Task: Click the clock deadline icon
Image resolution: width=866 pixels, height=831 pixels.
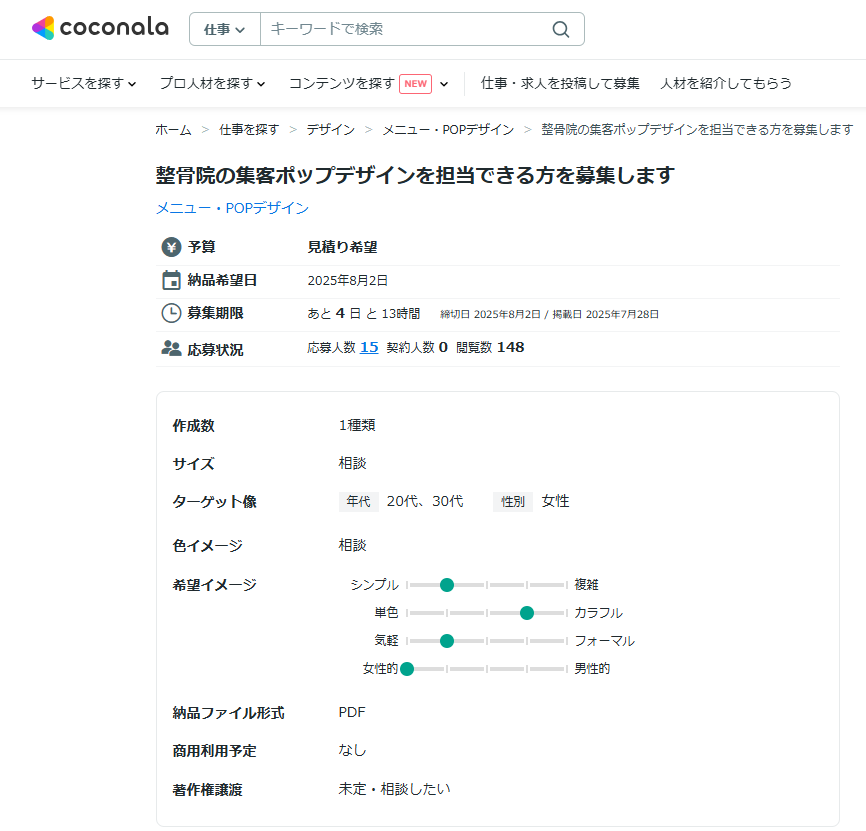Action: coord(171,313)
